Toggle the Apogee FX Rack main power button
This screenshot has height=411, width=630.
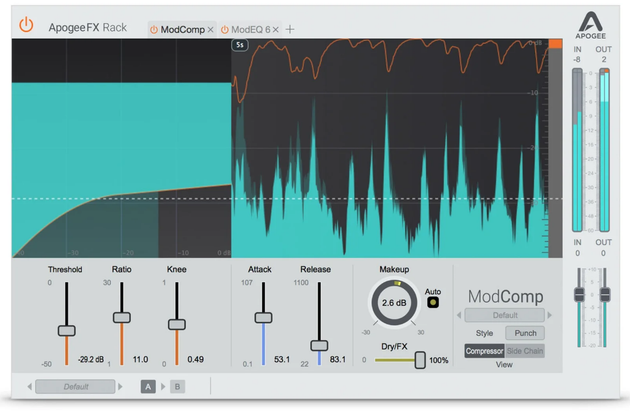coord(26,25)
